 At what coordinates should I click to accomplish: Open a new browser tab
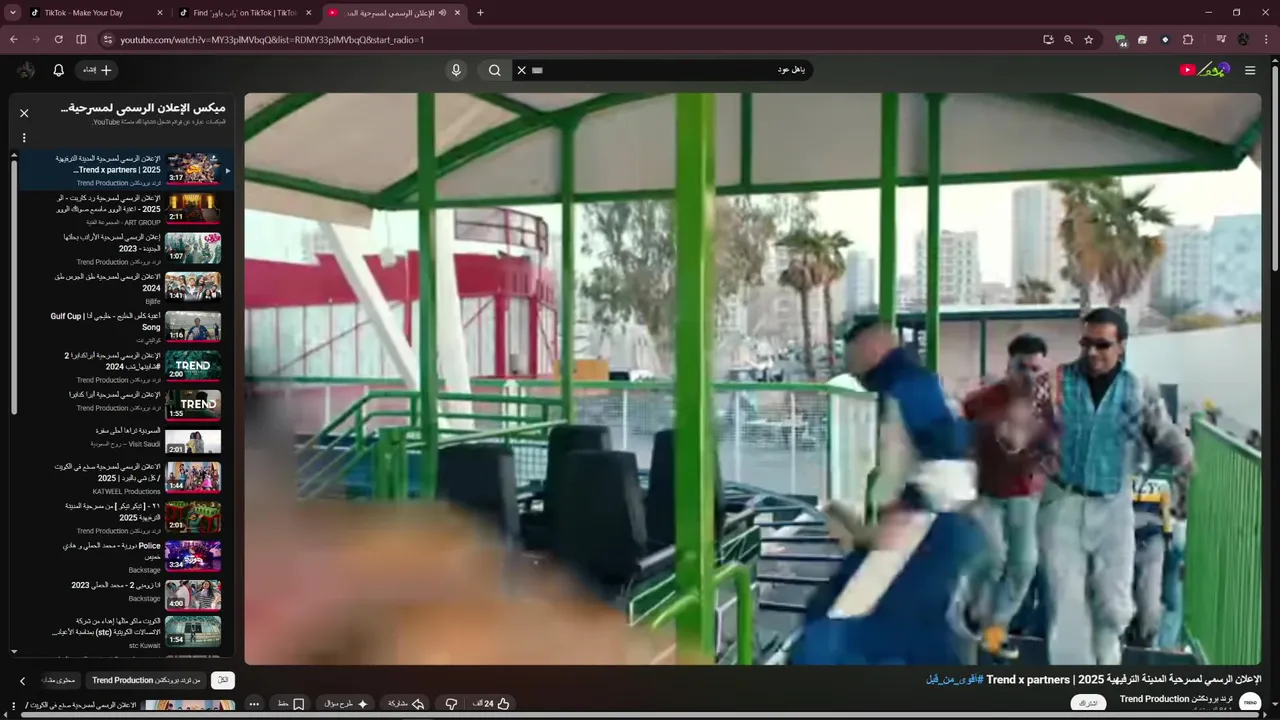point(480,13)
